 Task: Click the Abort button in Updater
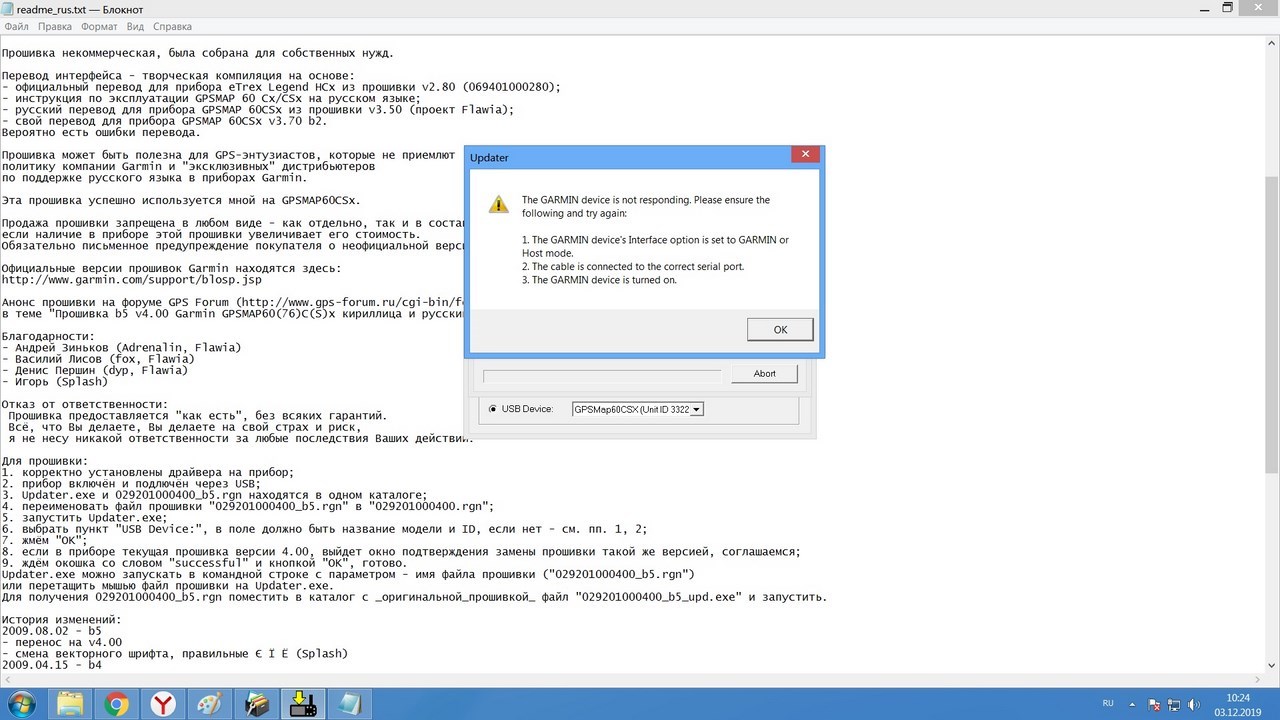pyautogui.click(x=764, y=374)
